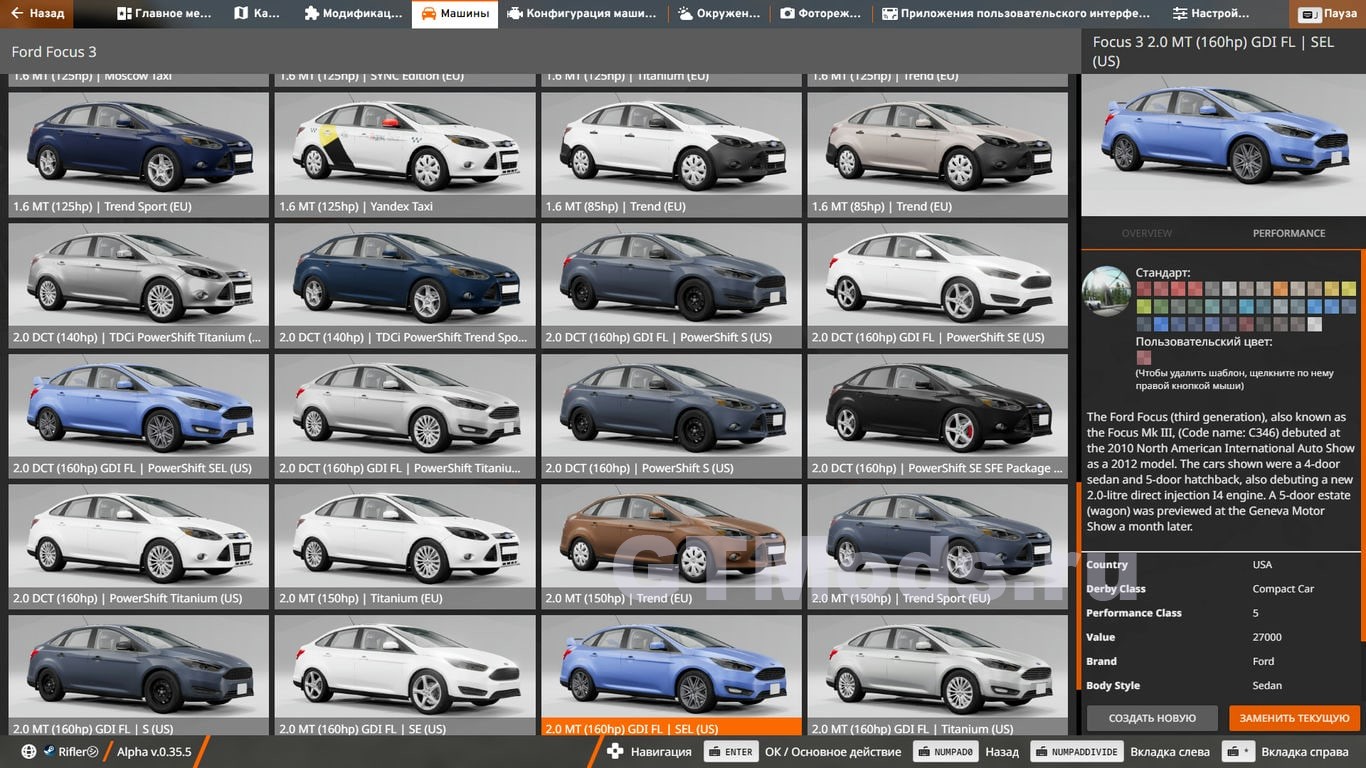The image size is (1366, 768).
Task: Select black 2.0 DCT PowerShift SE SFE Package
Action: coord(937,417)
